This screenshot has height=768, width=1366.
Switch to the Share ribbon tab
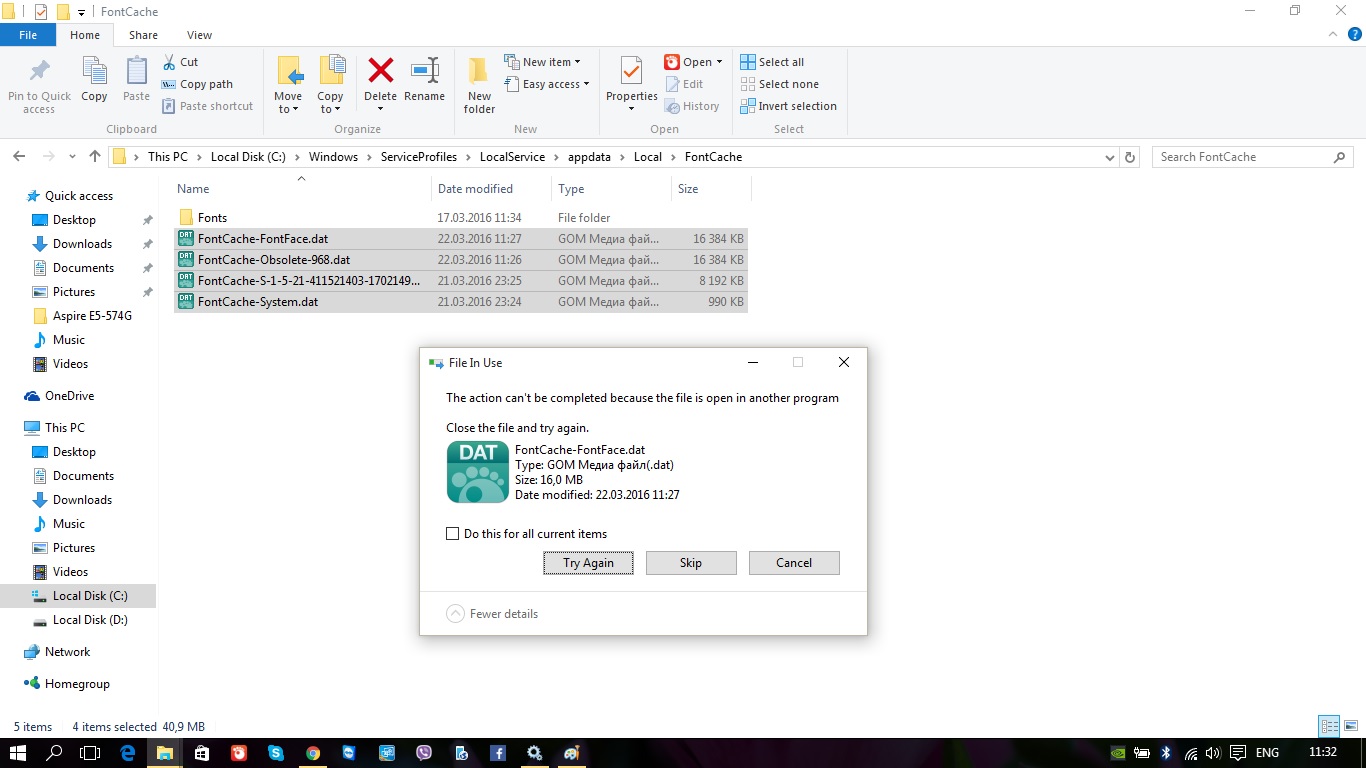(x=143, y=35)
